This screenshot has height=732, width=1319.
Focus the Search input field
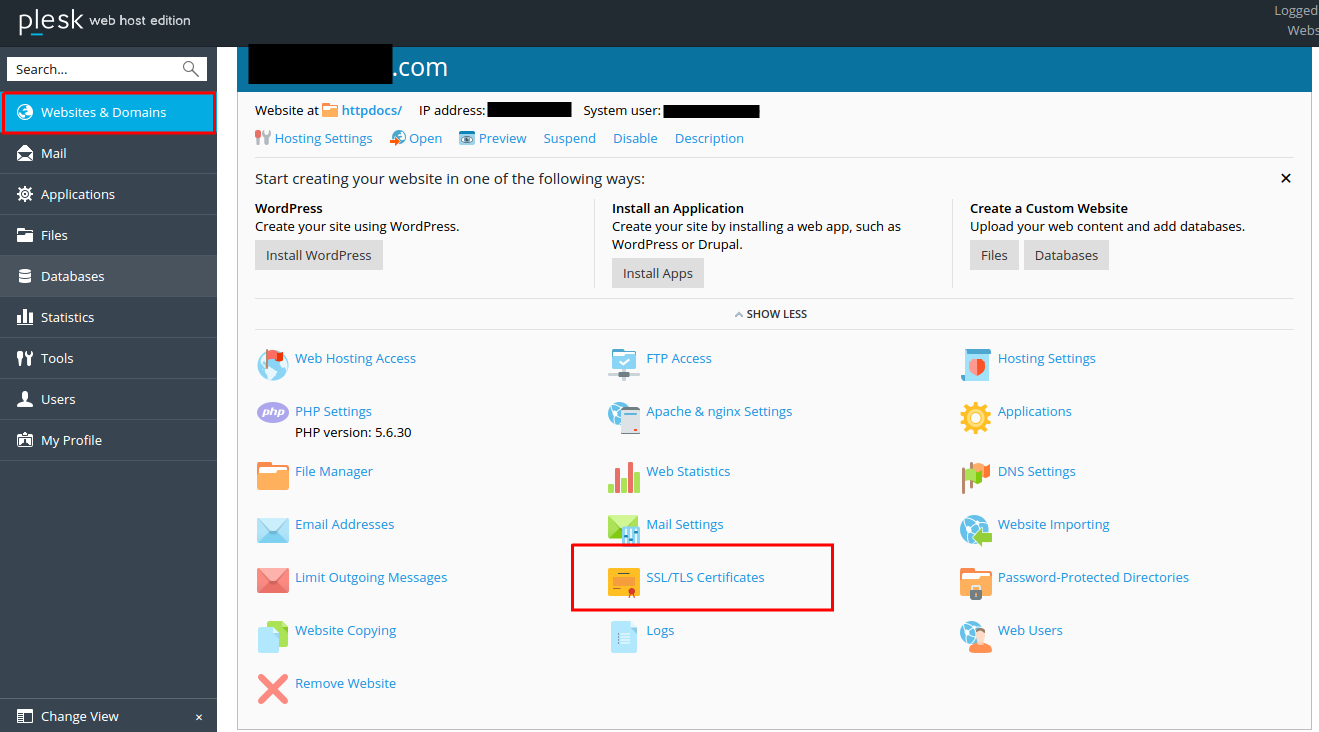pyautogui.click(x=95, y=69)
